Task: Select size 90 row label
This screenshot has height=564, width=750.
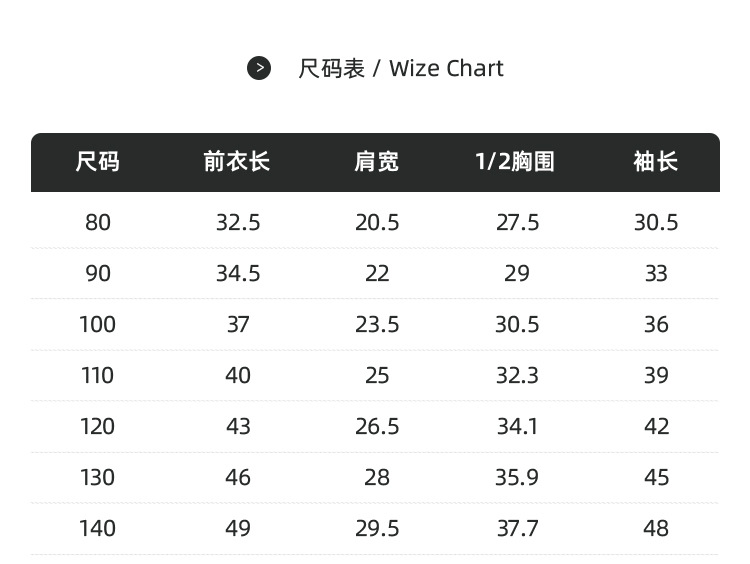Action: (x=98, y=274)
